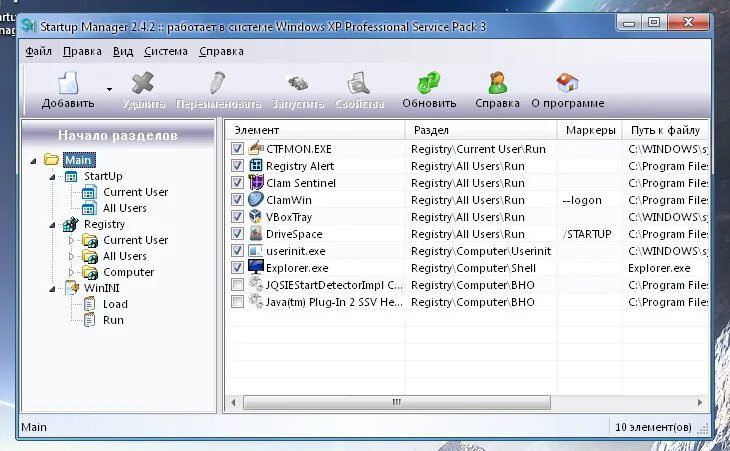The width and height of the screenshot is (730, 451).
Task: Expand the Computer tree node
Action: (x=71, y=272)
